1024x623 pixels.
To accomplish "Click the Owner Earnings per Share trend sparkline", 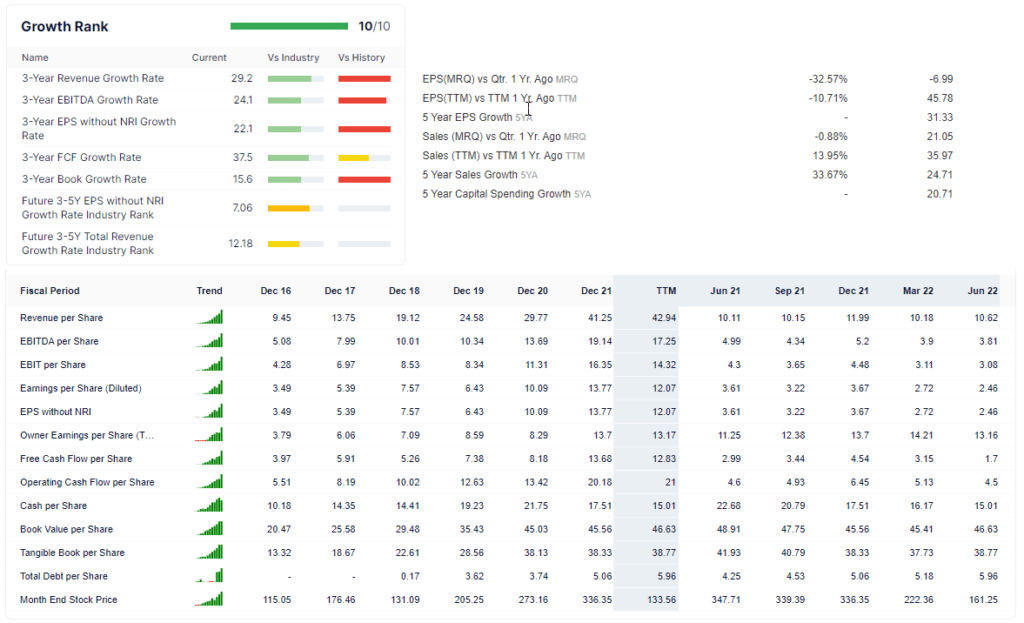I will (209, 435).
